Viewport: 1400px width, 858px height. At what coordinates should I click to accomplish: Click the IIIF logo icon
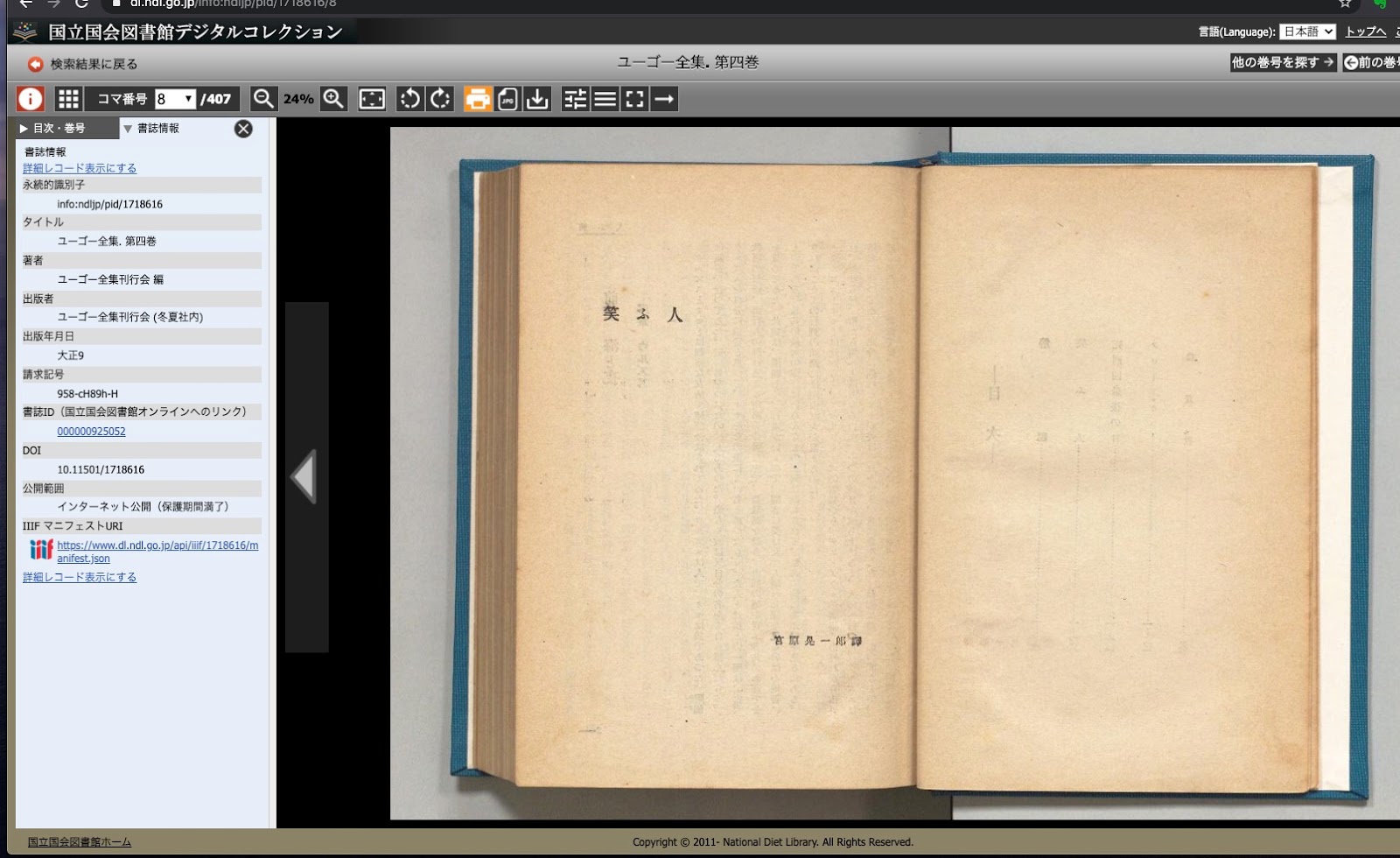pos(41,549)
